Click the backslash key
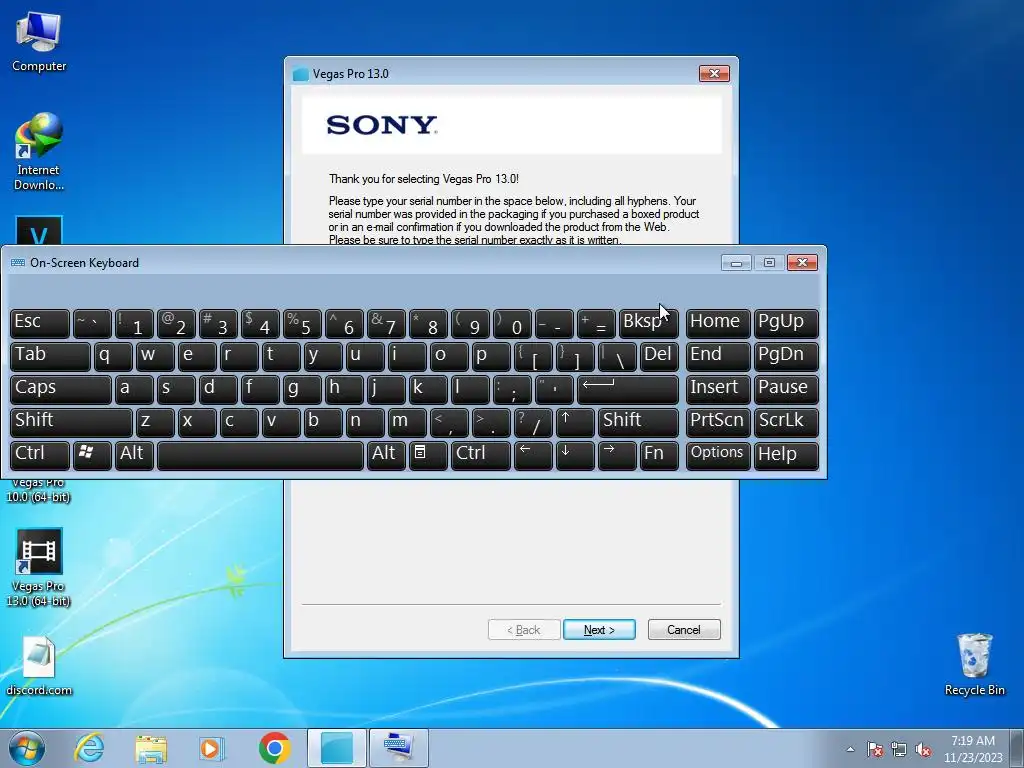The image size is (1024, 768). pyautogui.click(x=617, y=356)
